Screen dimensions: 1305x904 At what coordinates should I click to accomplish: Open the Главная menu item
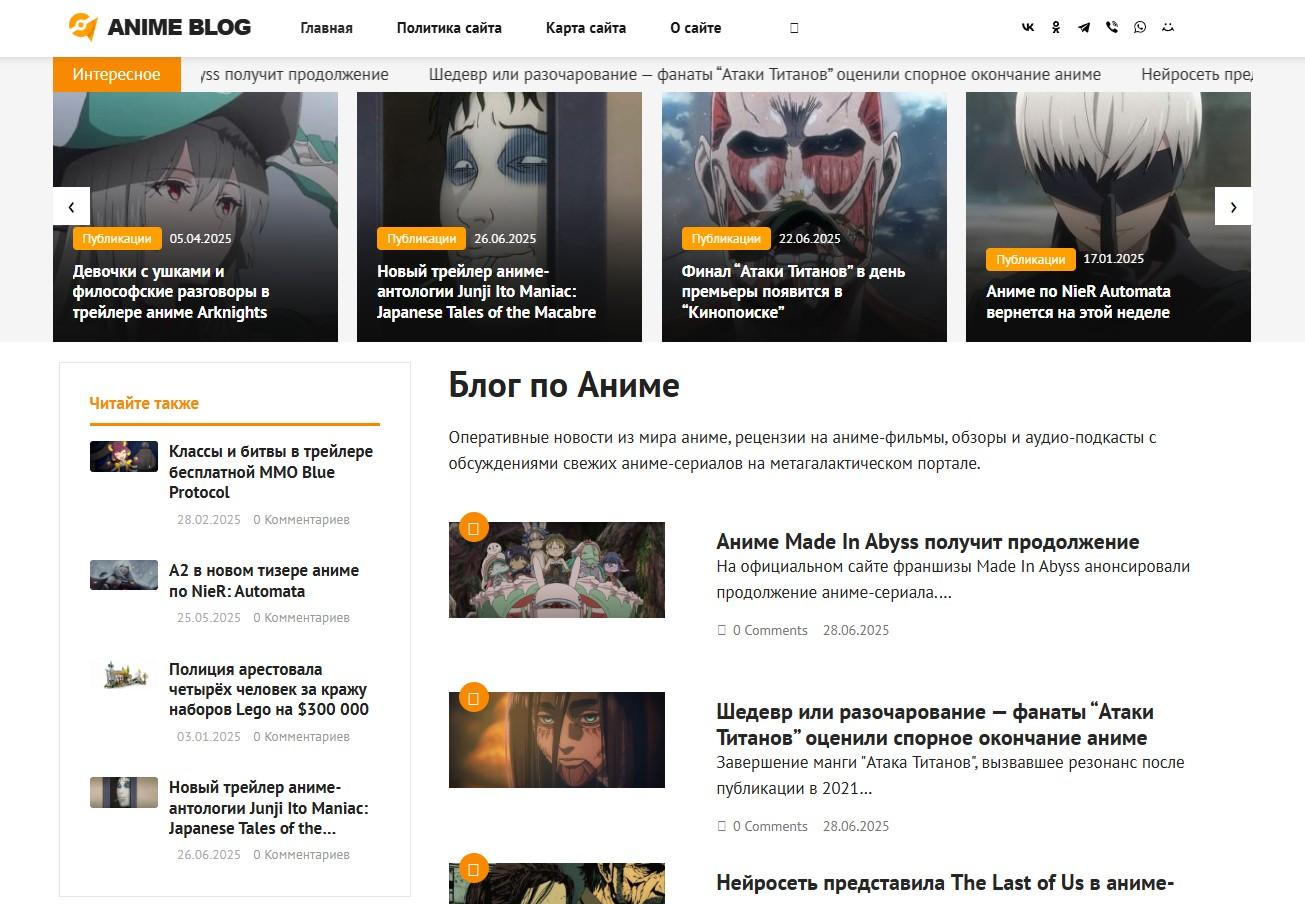[x=326, y=28]
